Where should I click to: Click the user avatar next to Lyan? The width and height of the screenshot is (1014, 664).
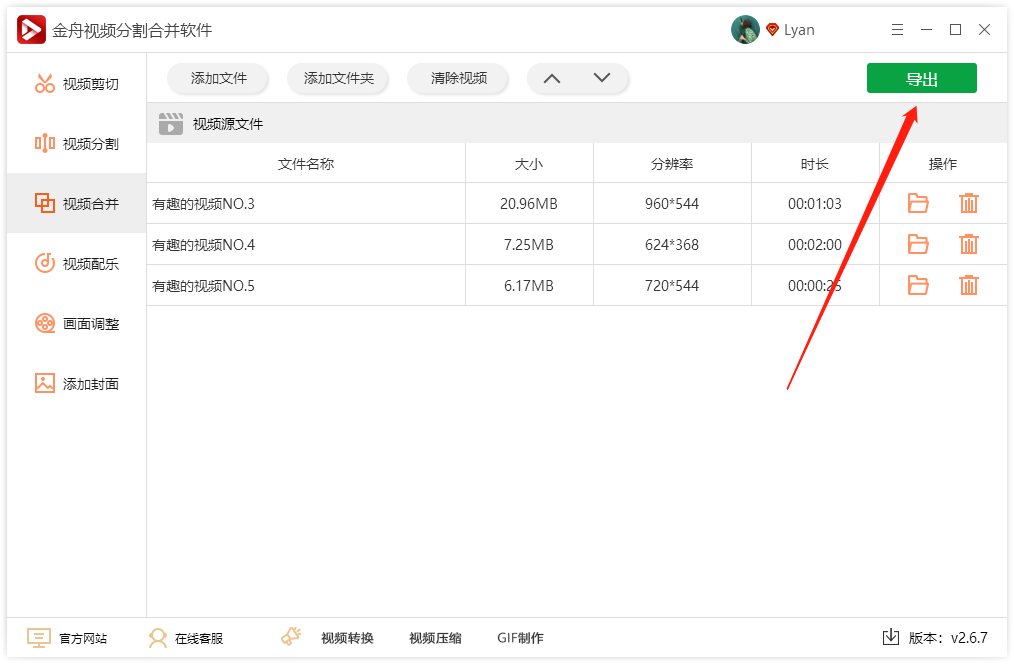(x=745, y=29)
